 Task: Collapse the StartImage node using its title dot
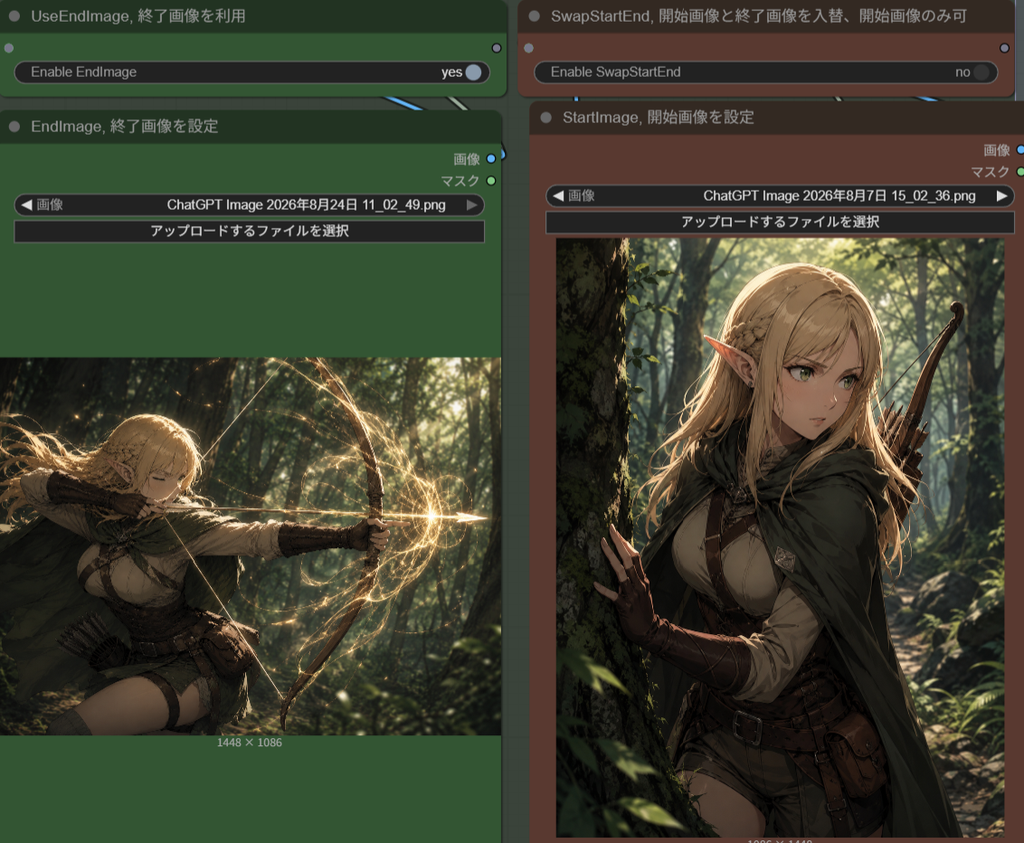(546, 118)
